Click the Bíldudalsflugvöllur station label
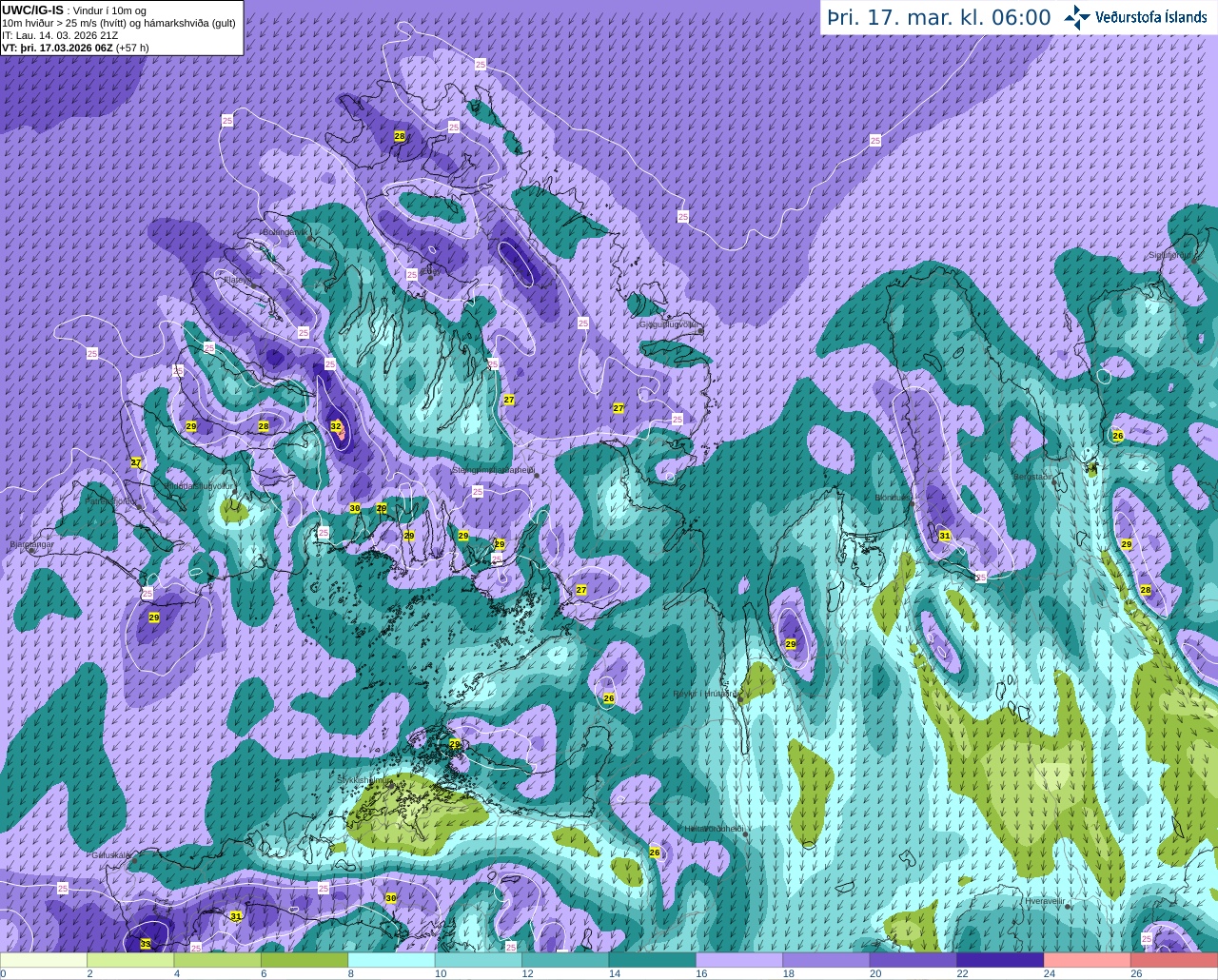The width and height of the screenshot is (1218, 980). [x=200, y=485]
